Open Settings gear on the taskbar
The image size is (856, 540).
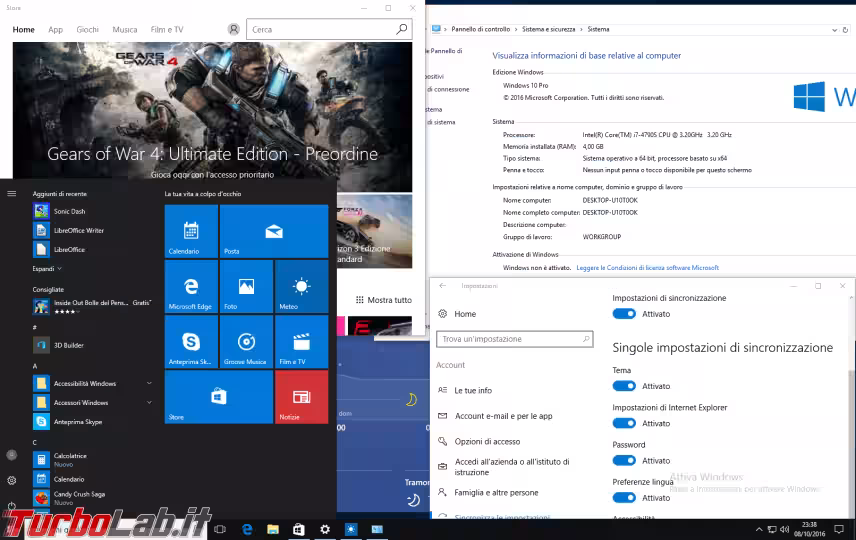click(325, 529)
